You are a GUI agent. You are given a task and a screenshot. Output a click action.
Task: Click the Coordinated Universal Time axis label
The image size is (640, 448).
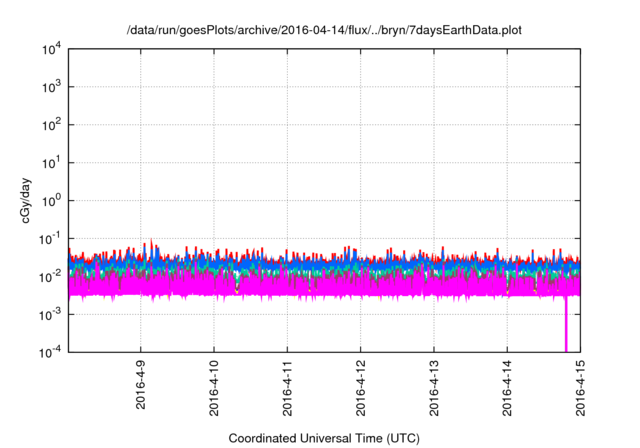[324, 438]
